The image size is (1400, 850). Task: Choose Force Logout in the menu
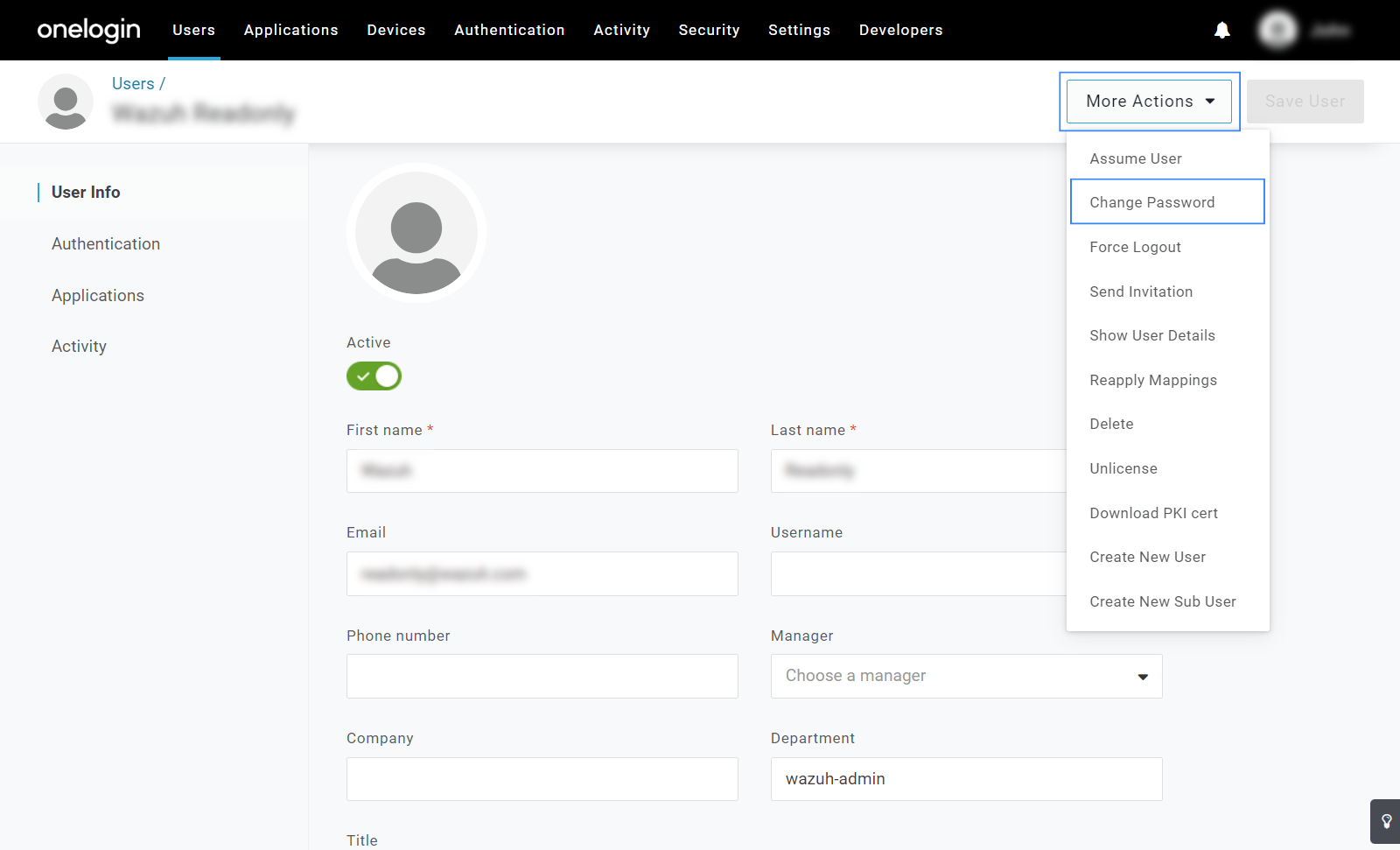pyautogui.click(x=1135, y=247)
